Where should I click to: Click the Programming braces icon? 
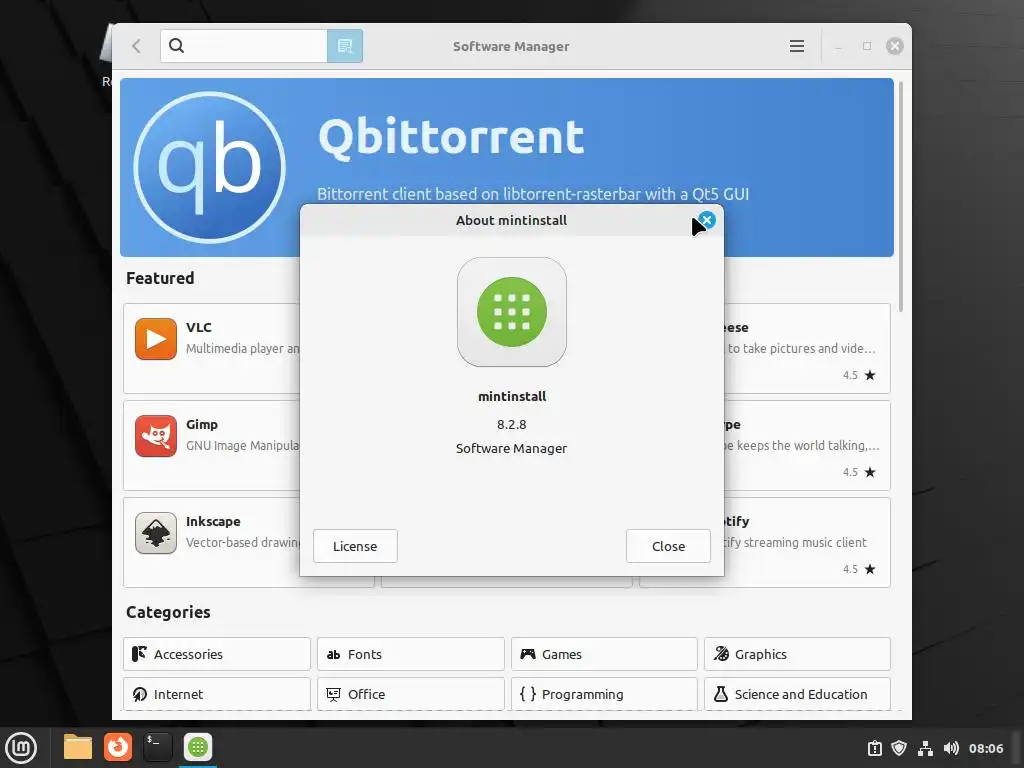(528, 694)
